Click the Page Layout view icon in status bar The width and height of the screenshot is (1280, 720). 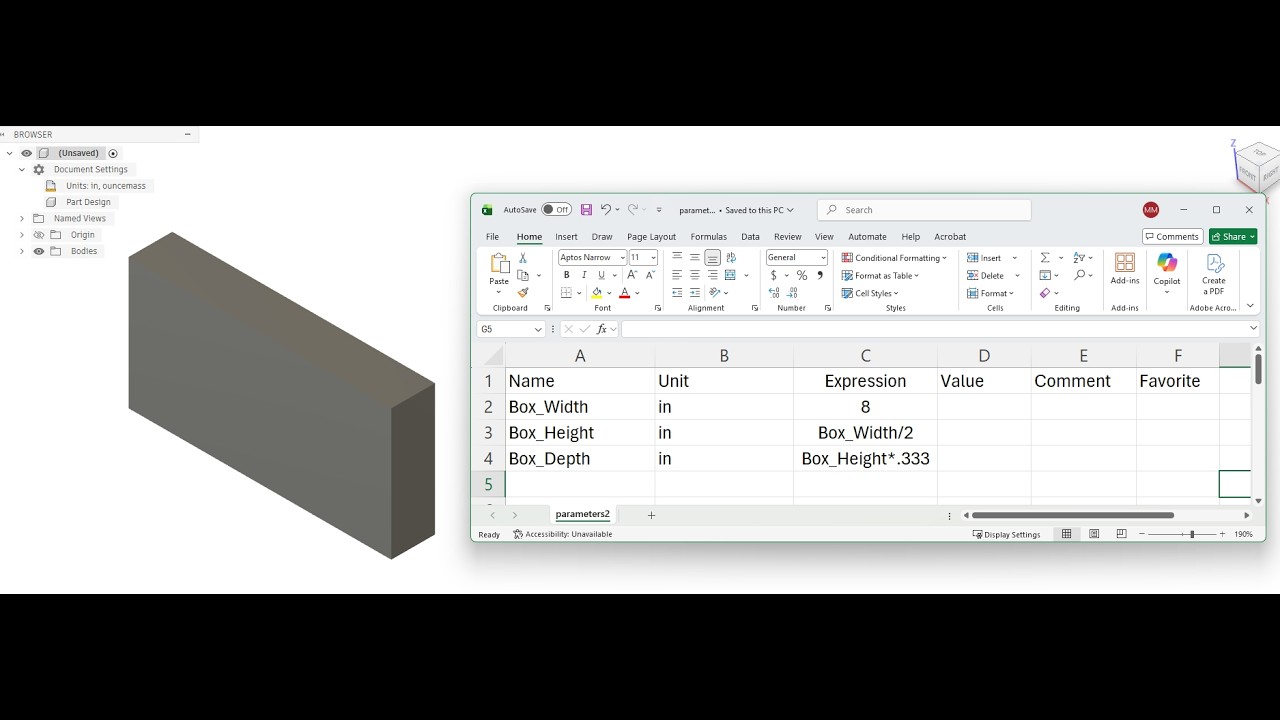[1094, 534]
